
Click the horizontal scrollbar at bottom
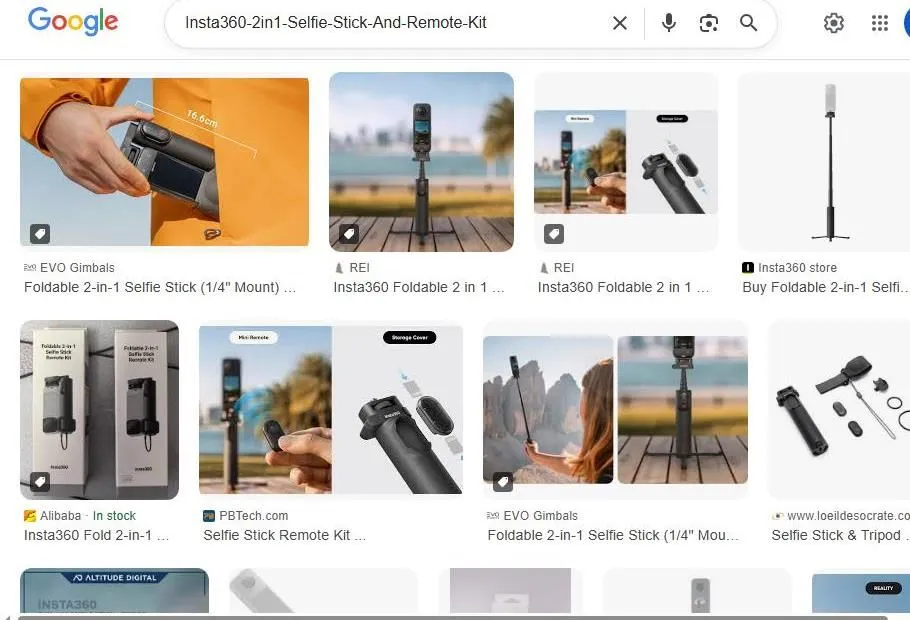(x=453, y=617)
